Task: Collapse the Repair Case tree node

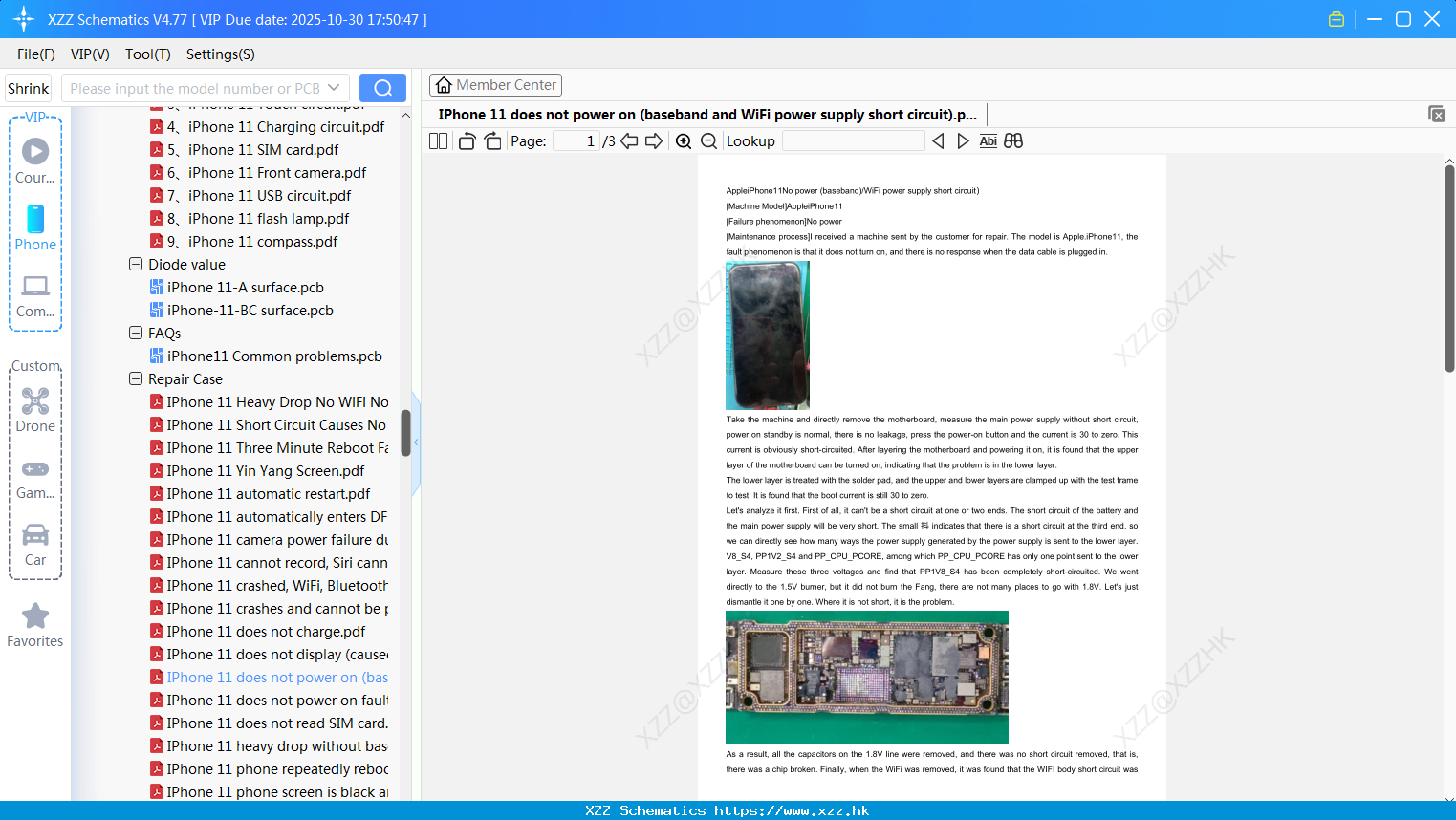Action: 136,378
